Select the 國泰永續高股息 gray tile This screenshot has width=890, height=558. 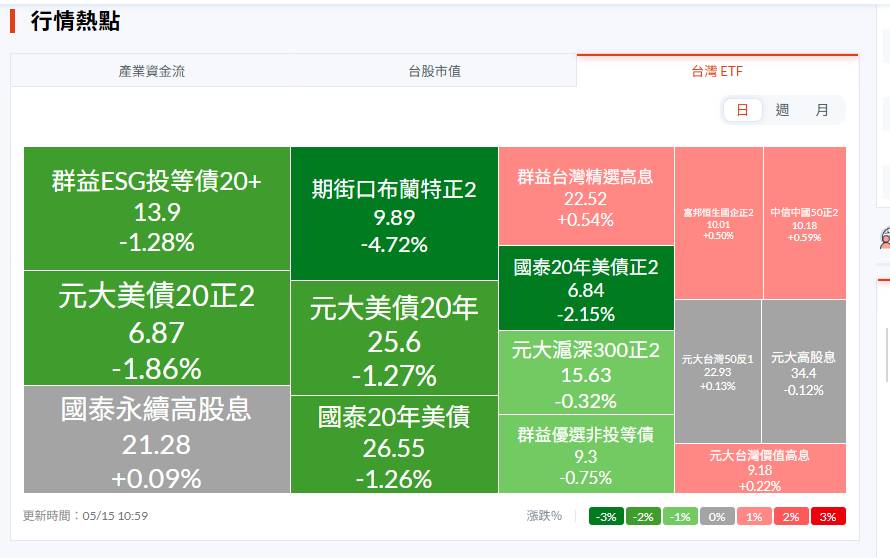[x=157, y=439]
